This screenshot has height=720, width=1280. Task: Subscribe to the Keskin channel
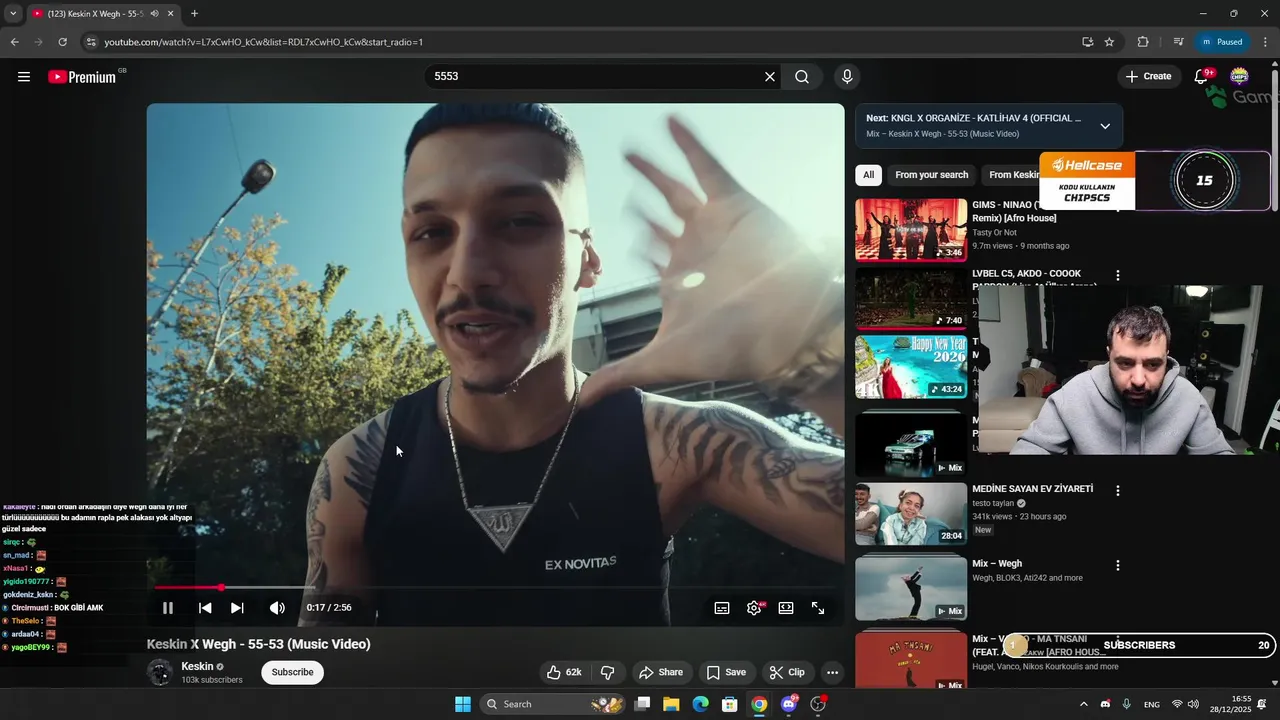tap(293, 672)
